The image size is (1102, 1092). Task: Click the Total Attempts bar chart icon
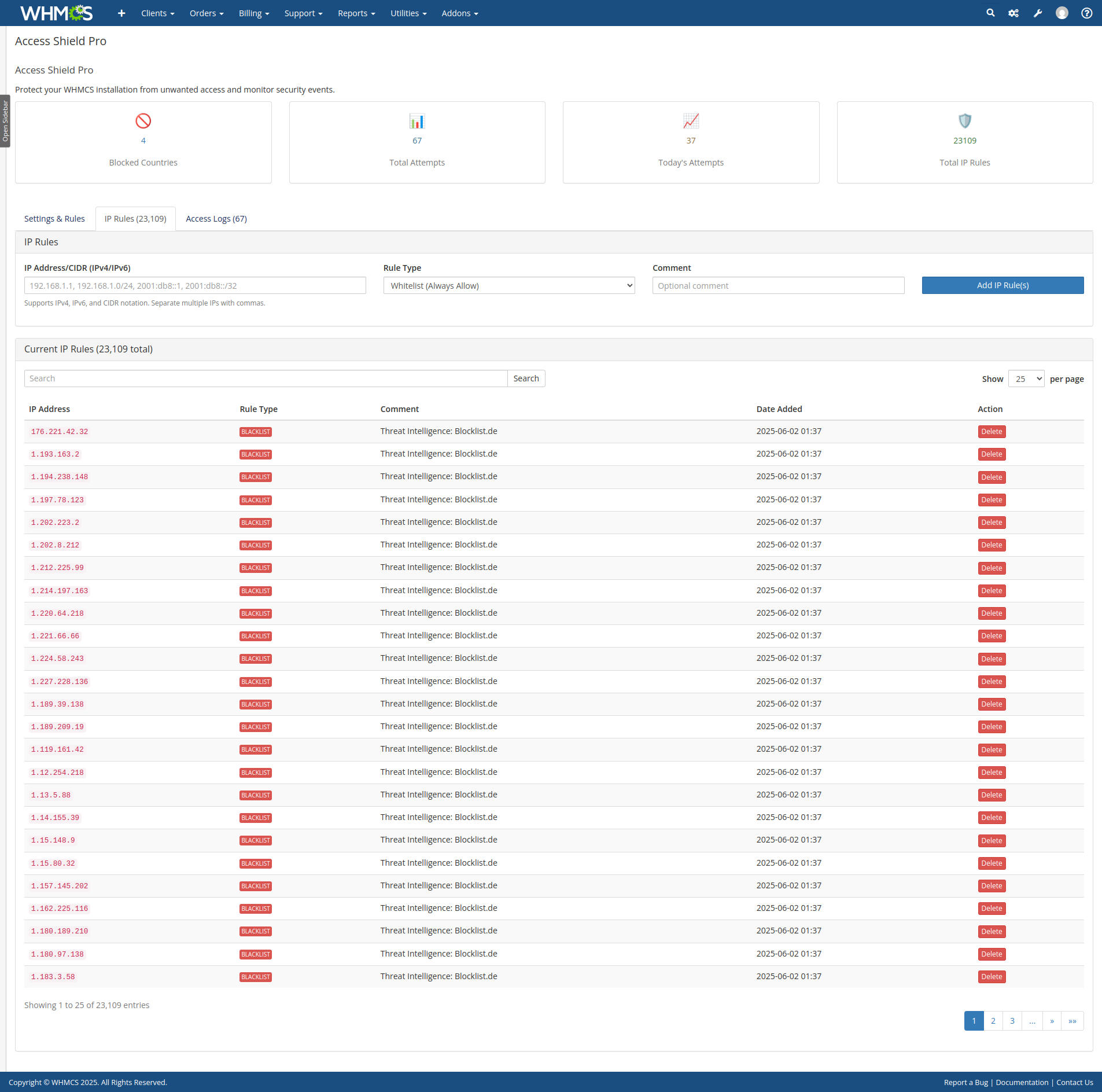tap(417, 121)
